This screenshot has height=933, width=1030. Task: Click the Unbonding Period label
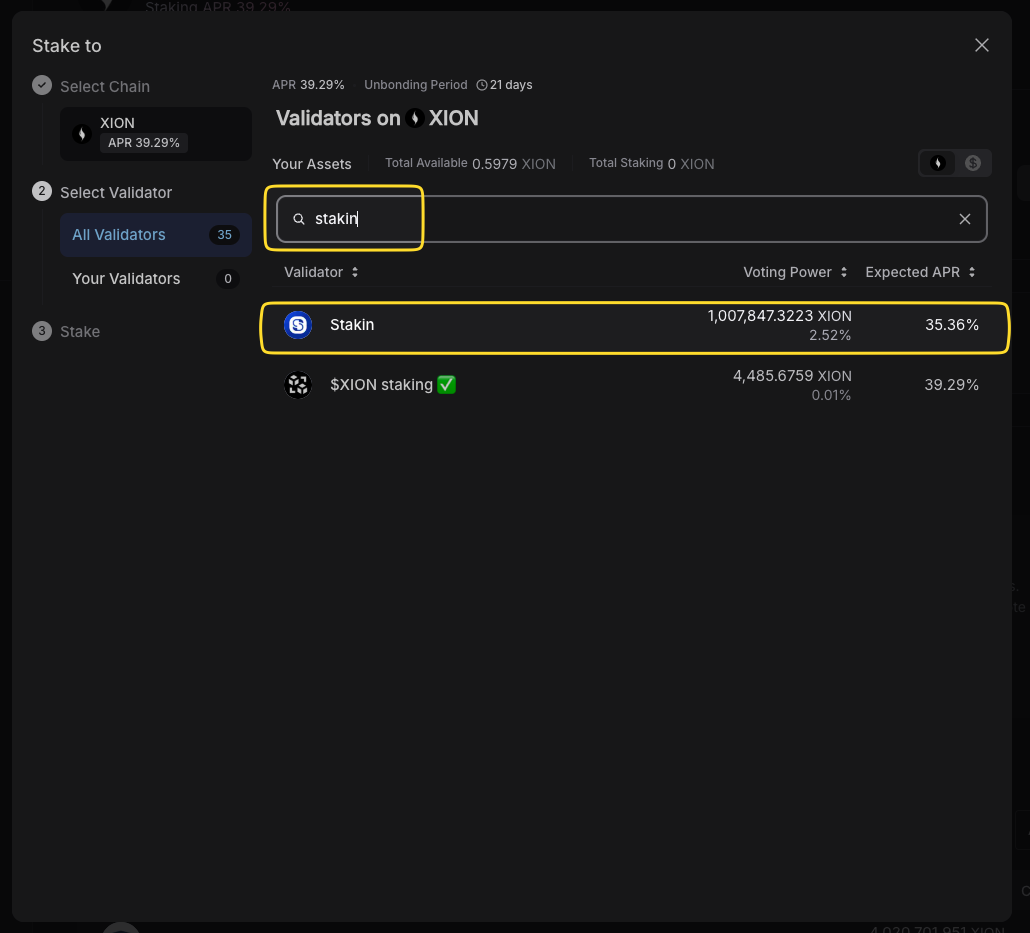416,85
